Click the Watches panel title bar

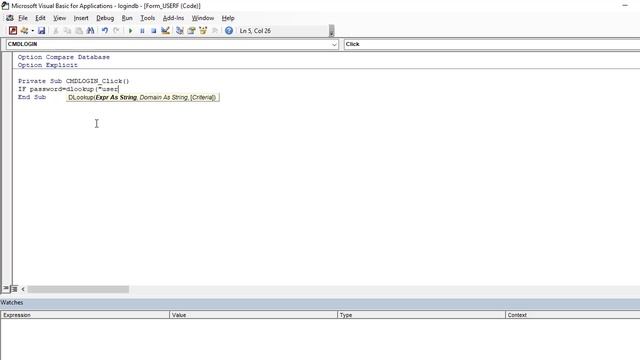click(x=320, y=302)
